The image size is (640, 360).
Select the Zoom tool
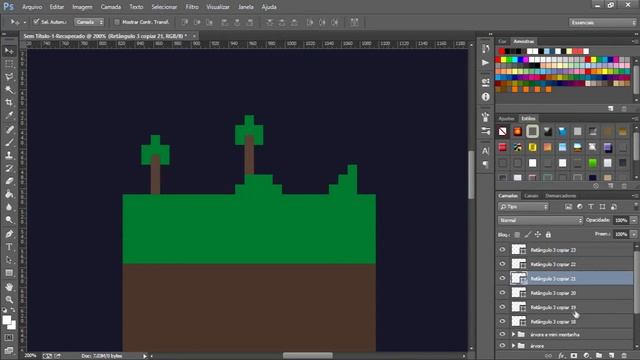(x=9, y=300)
